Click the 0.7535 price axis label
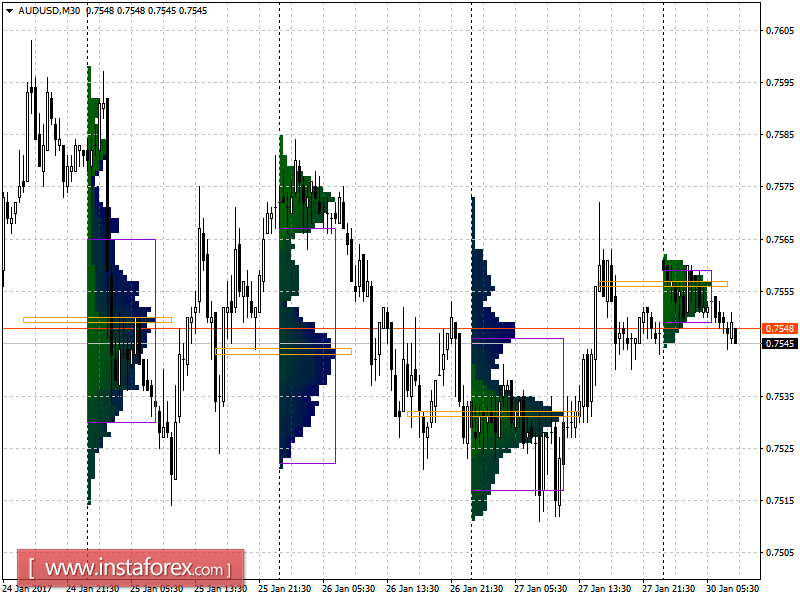 point(780,396)
